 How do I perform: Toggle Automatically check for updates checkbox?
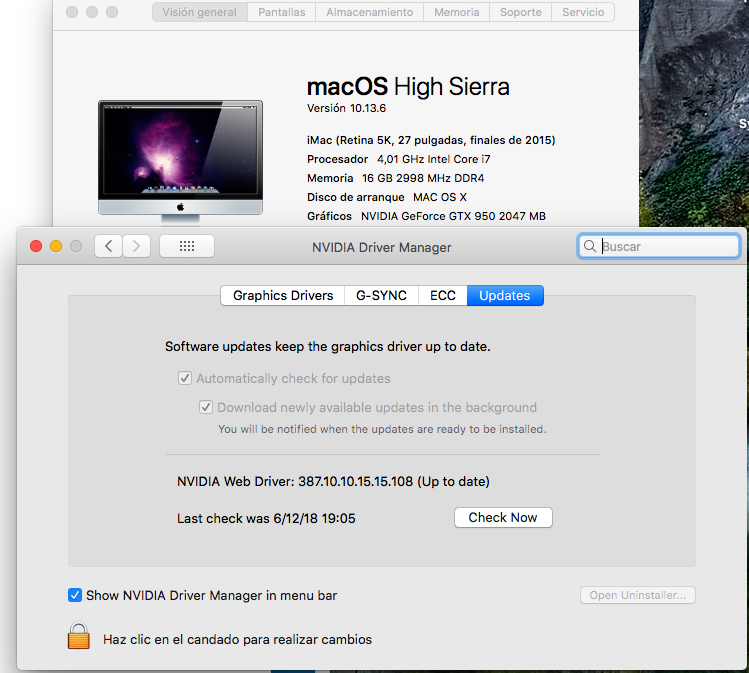(x=185, y=378)
